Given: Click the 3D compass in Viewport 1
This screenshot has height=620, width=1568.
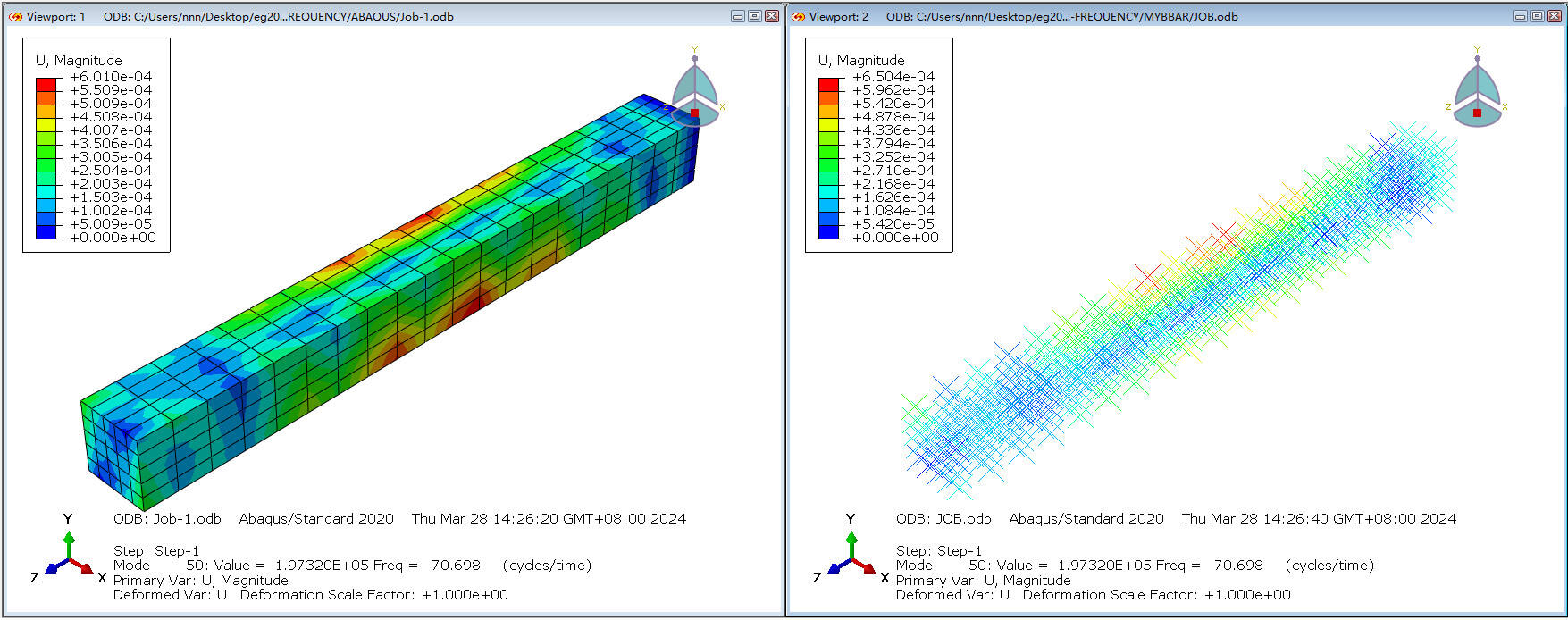Looking at the screenshot, I should pyautogui.click(x=694, y=88).
